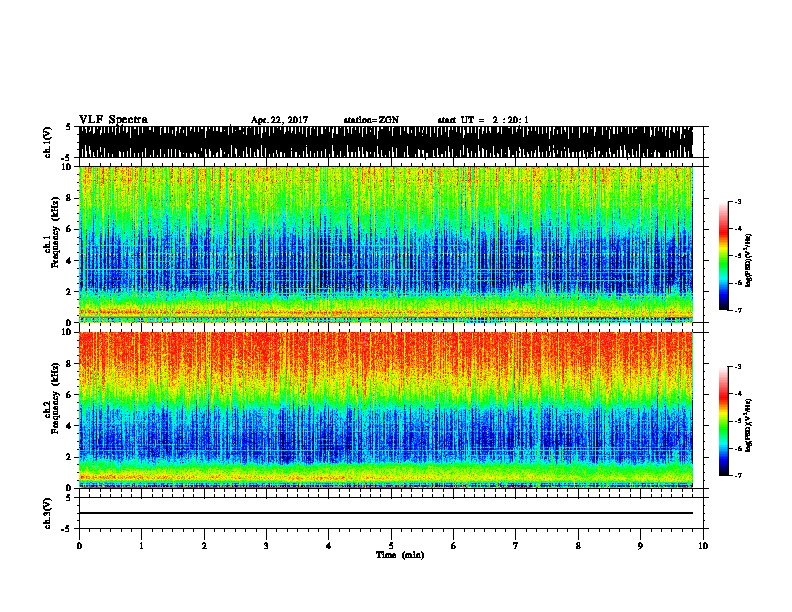The height and width of the screenshot is (612, 792).
Task: Click the "ch.1(V)" waveform axis label
Action: tap(47, 142)
